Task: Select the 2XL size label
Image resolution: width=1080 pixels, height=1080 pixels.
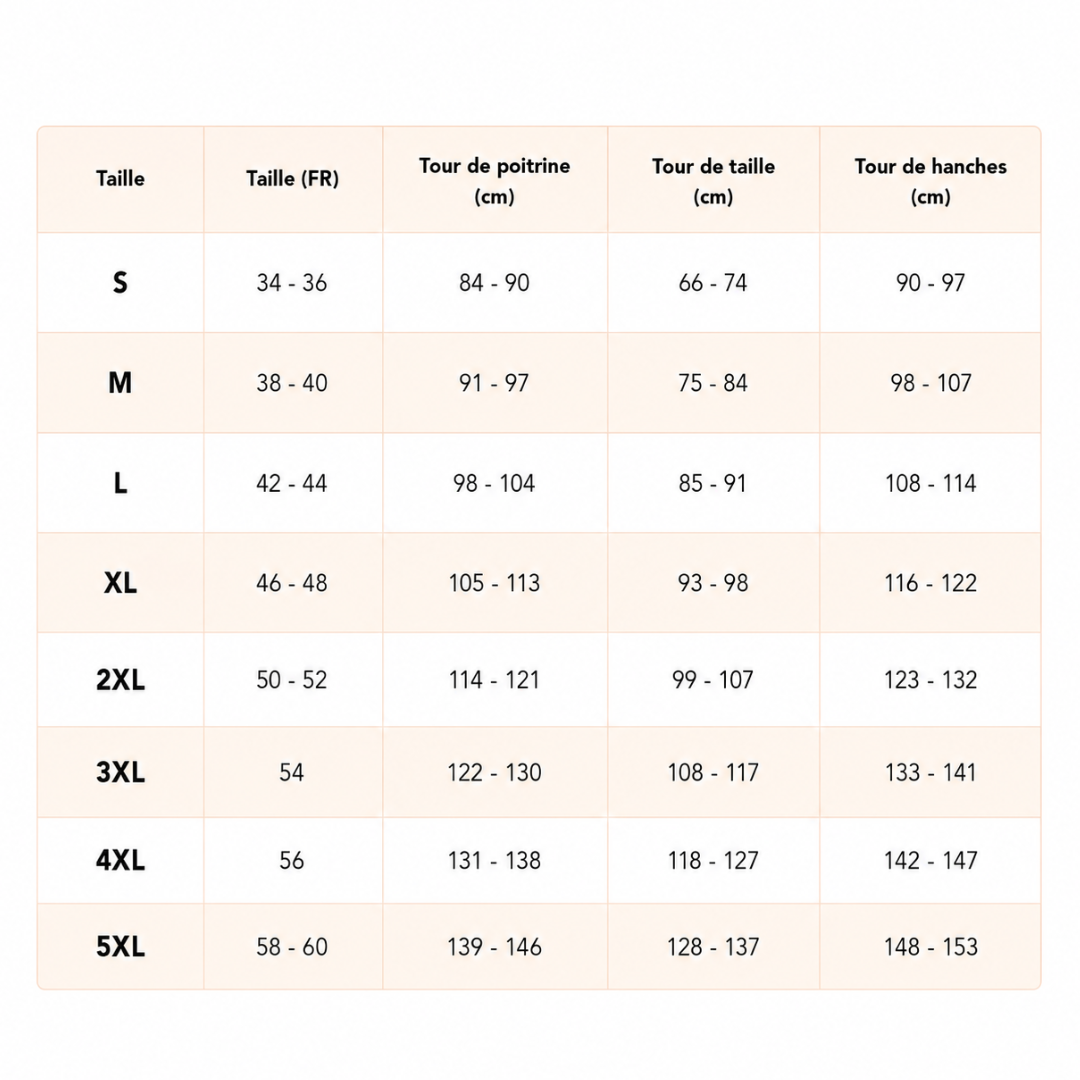Action: 121,680
